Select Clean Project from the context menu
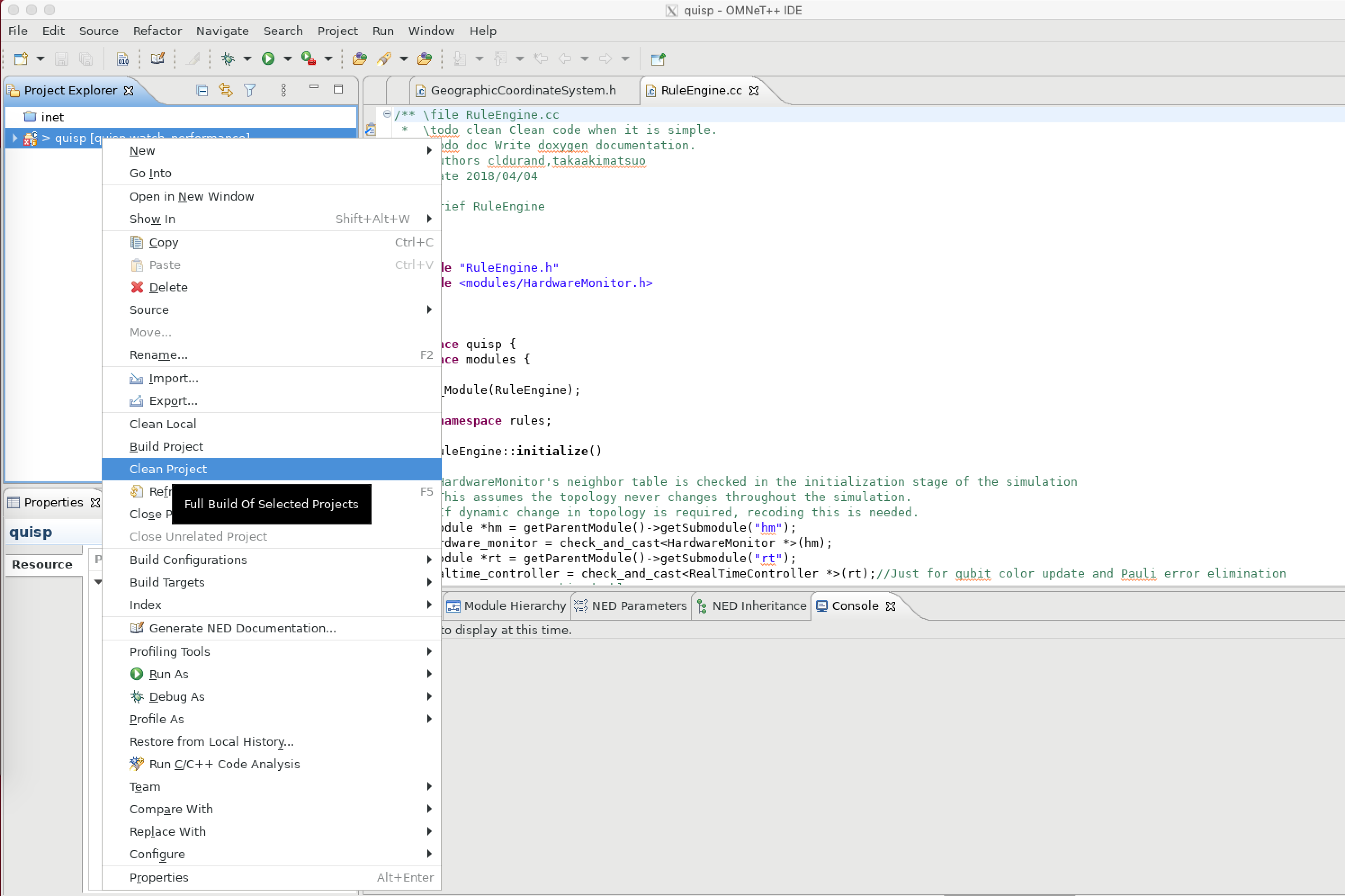 [x=167, y=469]
